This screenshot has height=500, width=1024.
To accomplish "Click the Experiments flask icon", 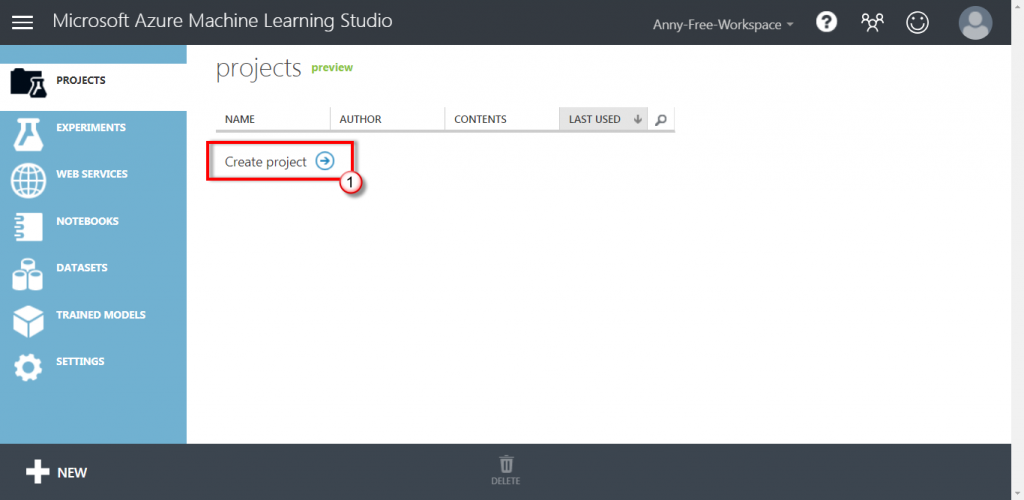I will [28, 134].
